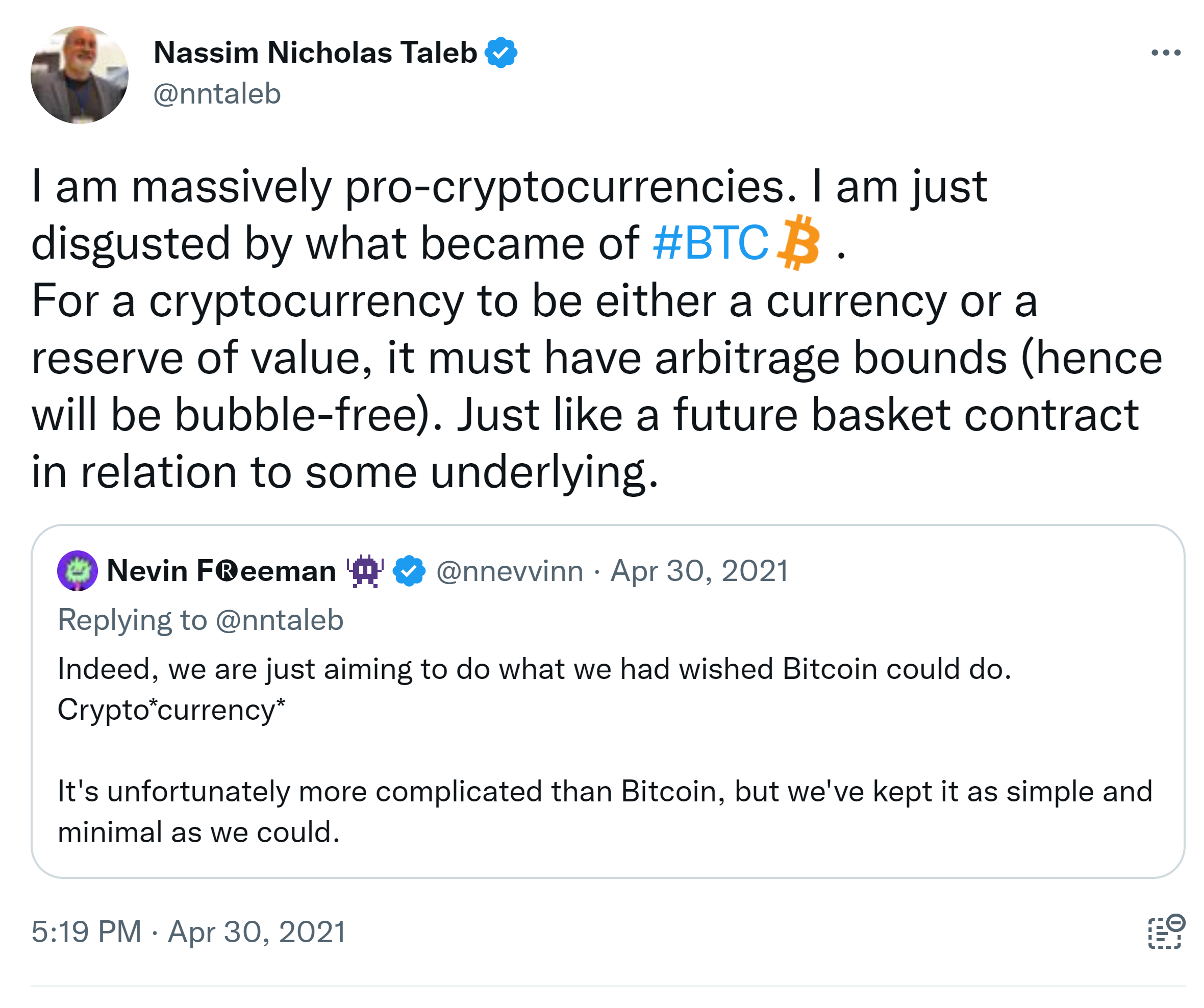
Task: Open the @nntaleb handle under the name
Action: pos(217,94)
